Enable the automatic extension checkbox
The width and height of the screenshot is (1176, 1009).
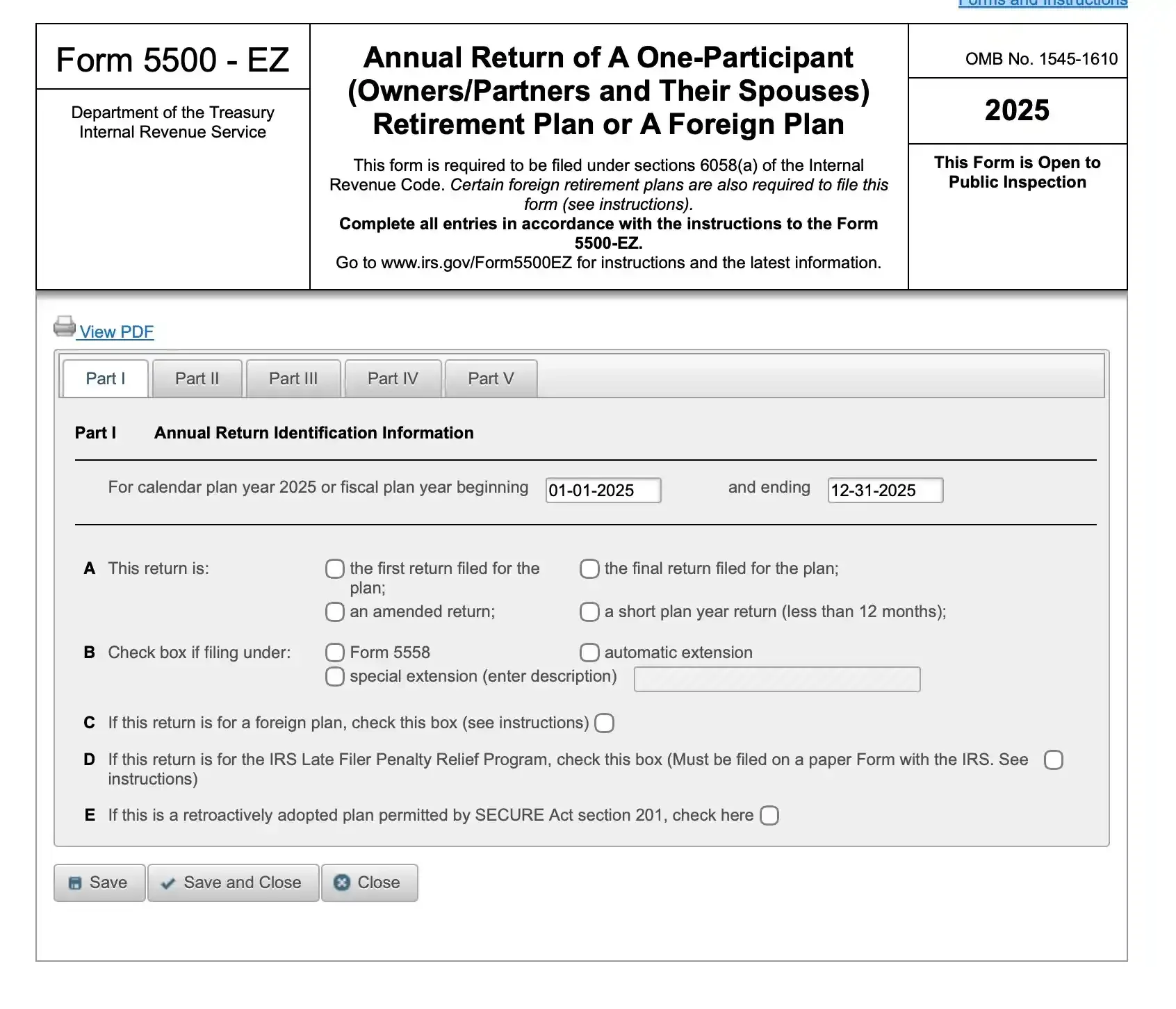[589, 653]
